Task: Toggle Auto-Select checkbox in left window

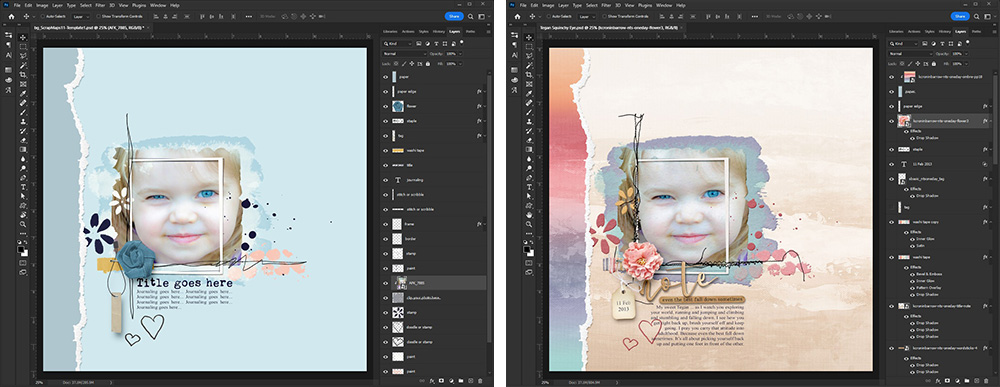Action: 43,17
